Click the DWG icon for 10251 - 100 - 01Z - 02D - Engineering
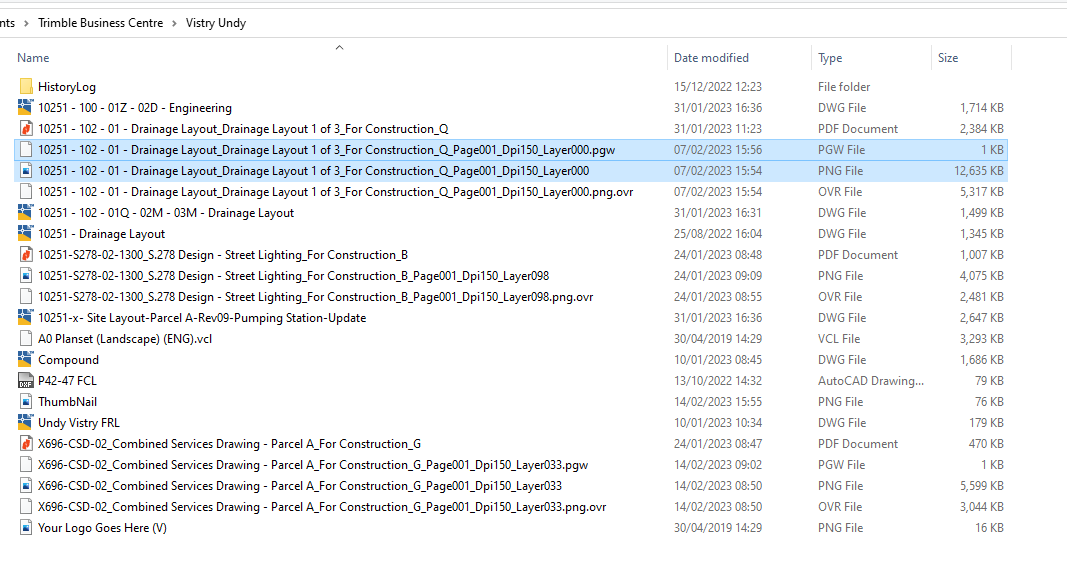 tap(26, 108)
